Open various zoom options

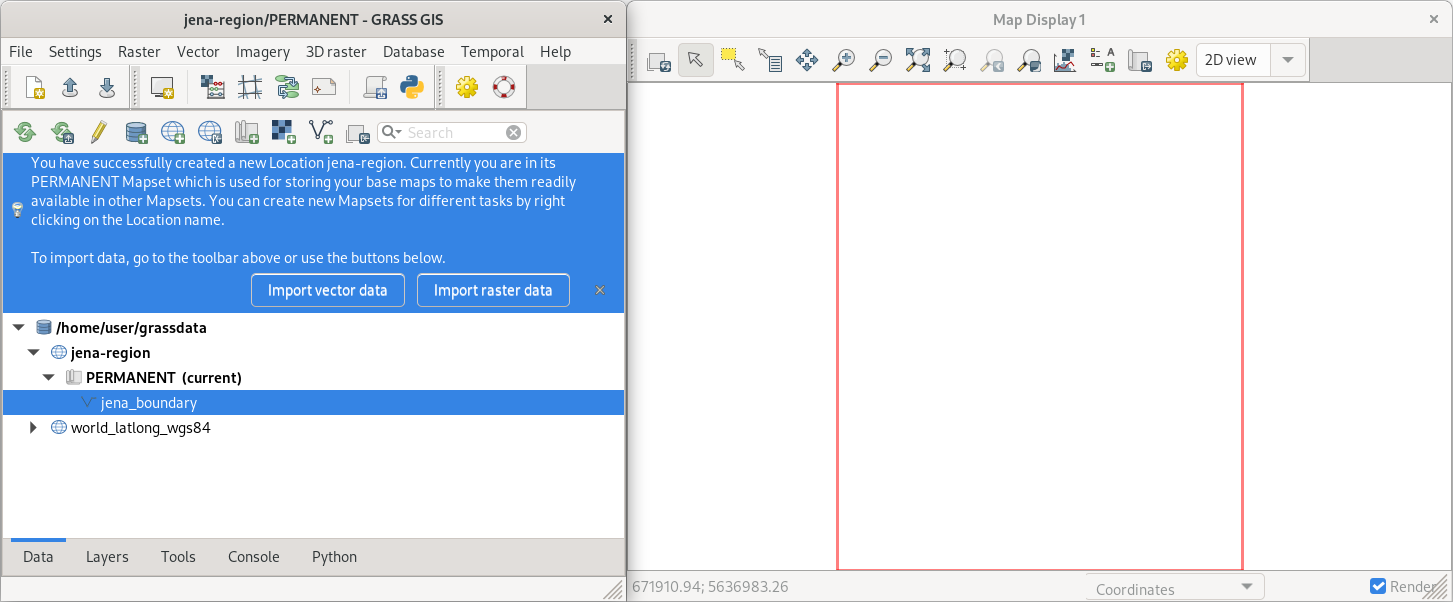click(1029, 61)
